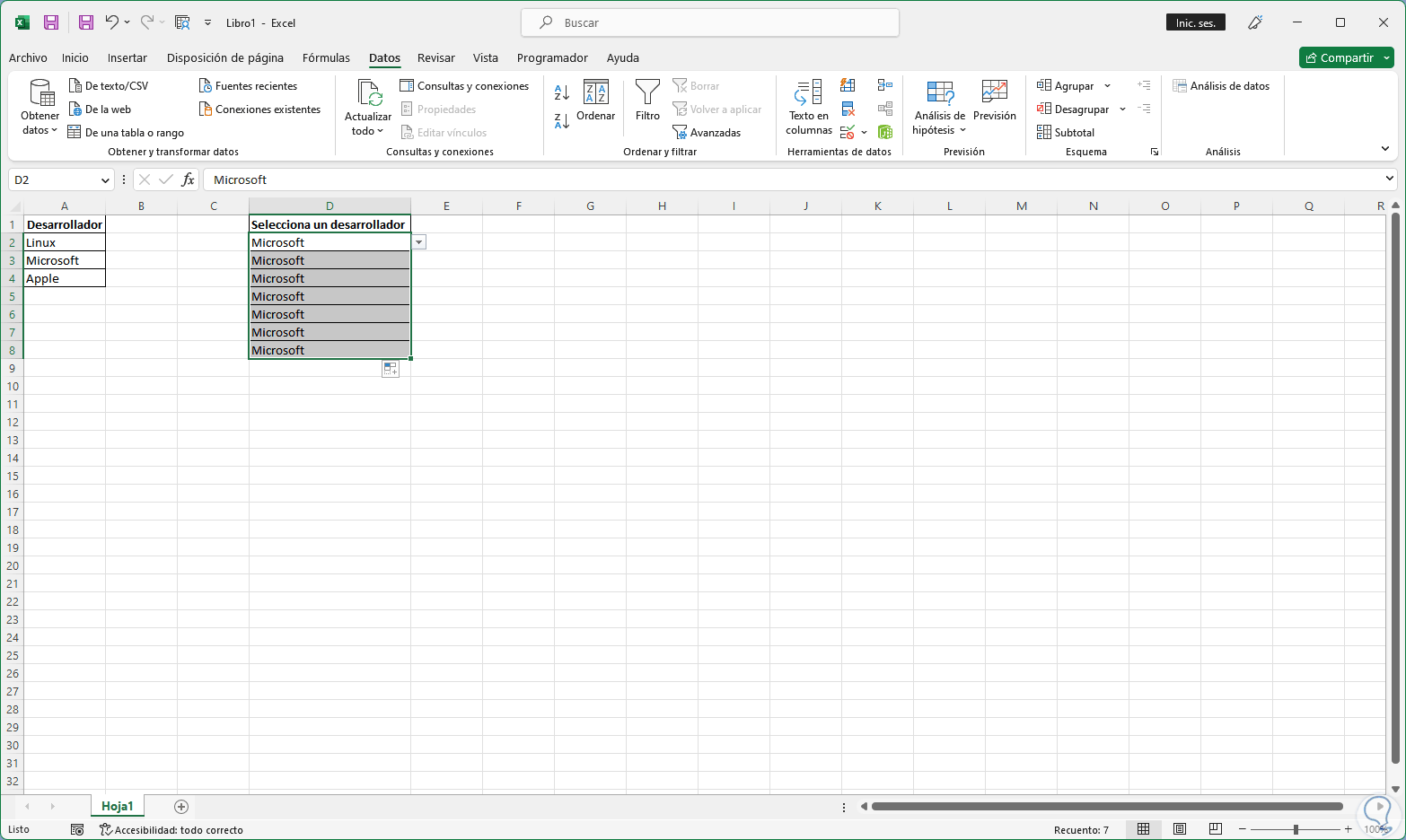Viewport: 1406px width, 840px height.
Task: Click the horizontal scrollbar
Action: (x=1107, y=806)
